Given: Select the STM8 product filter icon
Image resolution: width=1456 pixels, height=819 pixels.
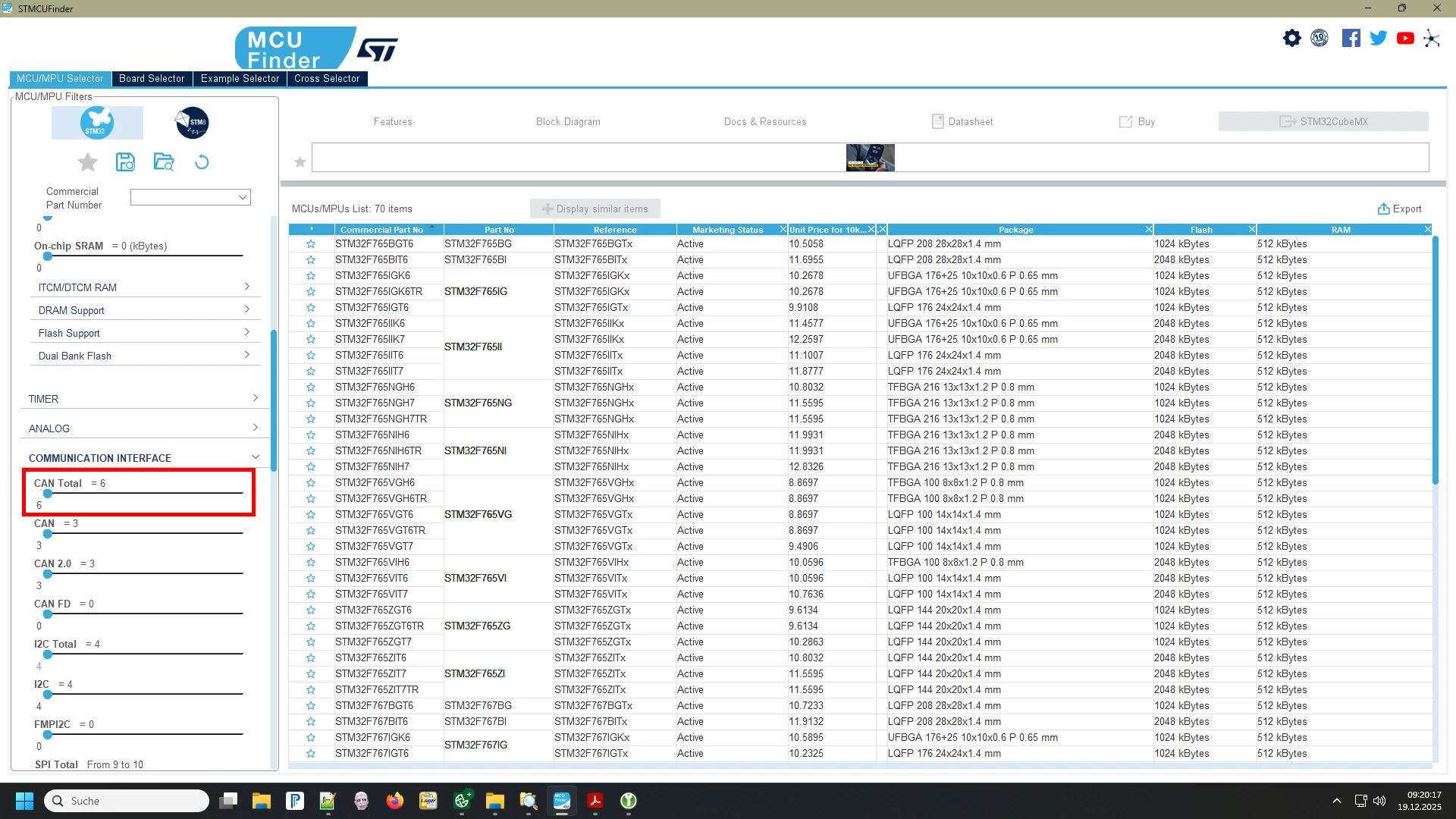Looking at the screenshot, I should (192, 123).
